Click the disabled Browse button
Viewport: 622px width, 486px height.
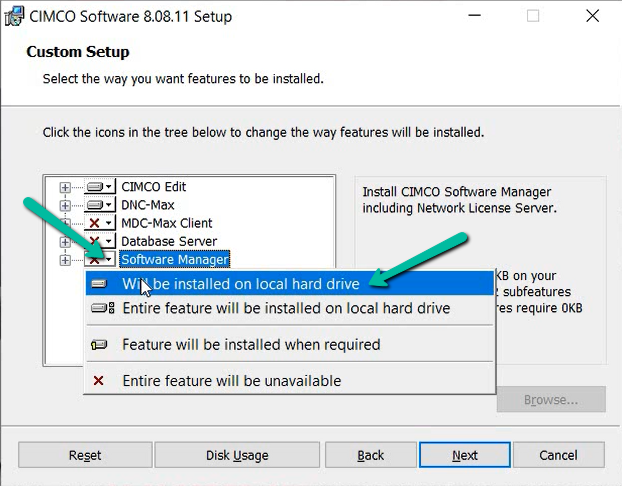point(551,399)
